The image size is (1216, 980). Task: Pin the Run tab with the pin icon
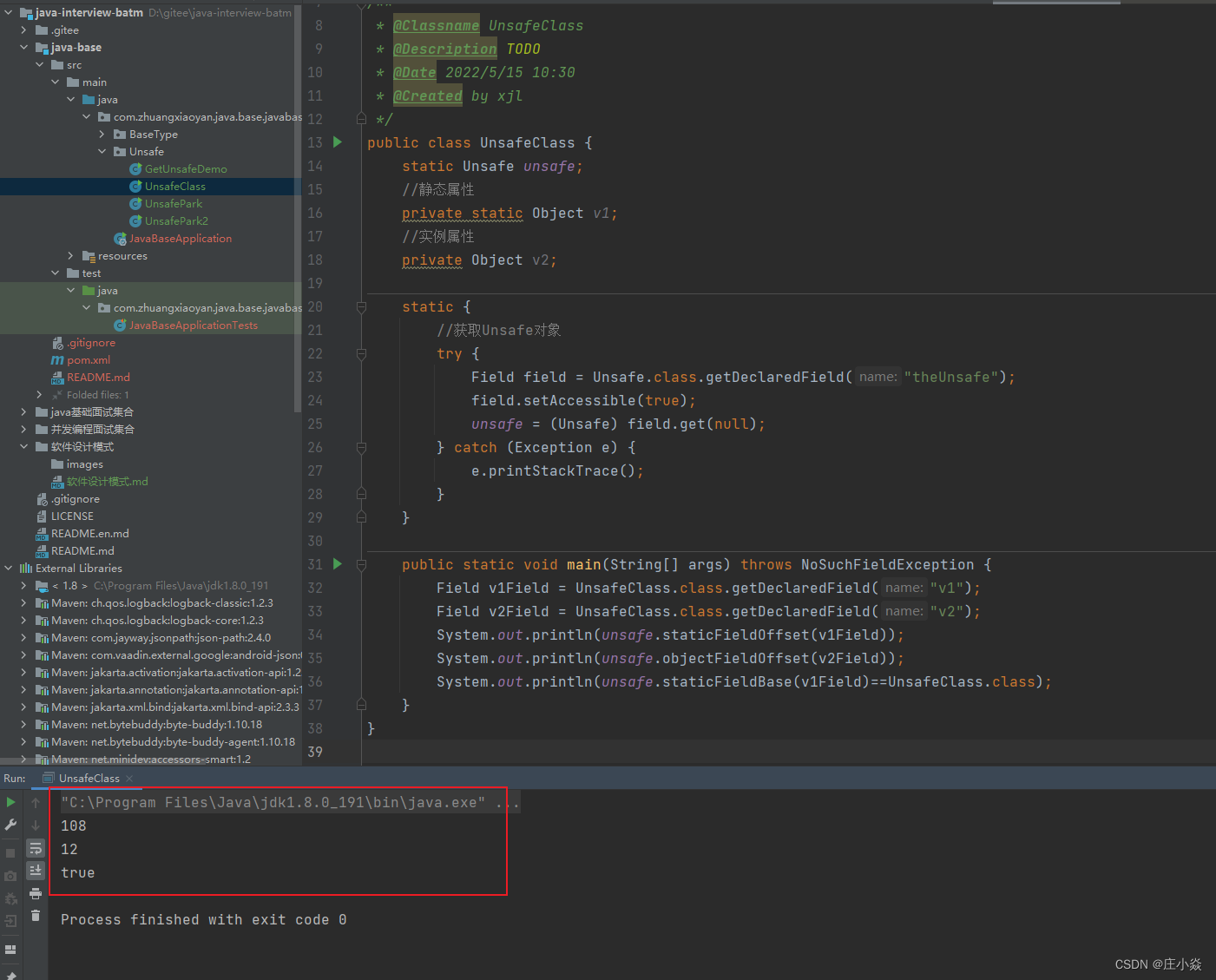point(10,975)
